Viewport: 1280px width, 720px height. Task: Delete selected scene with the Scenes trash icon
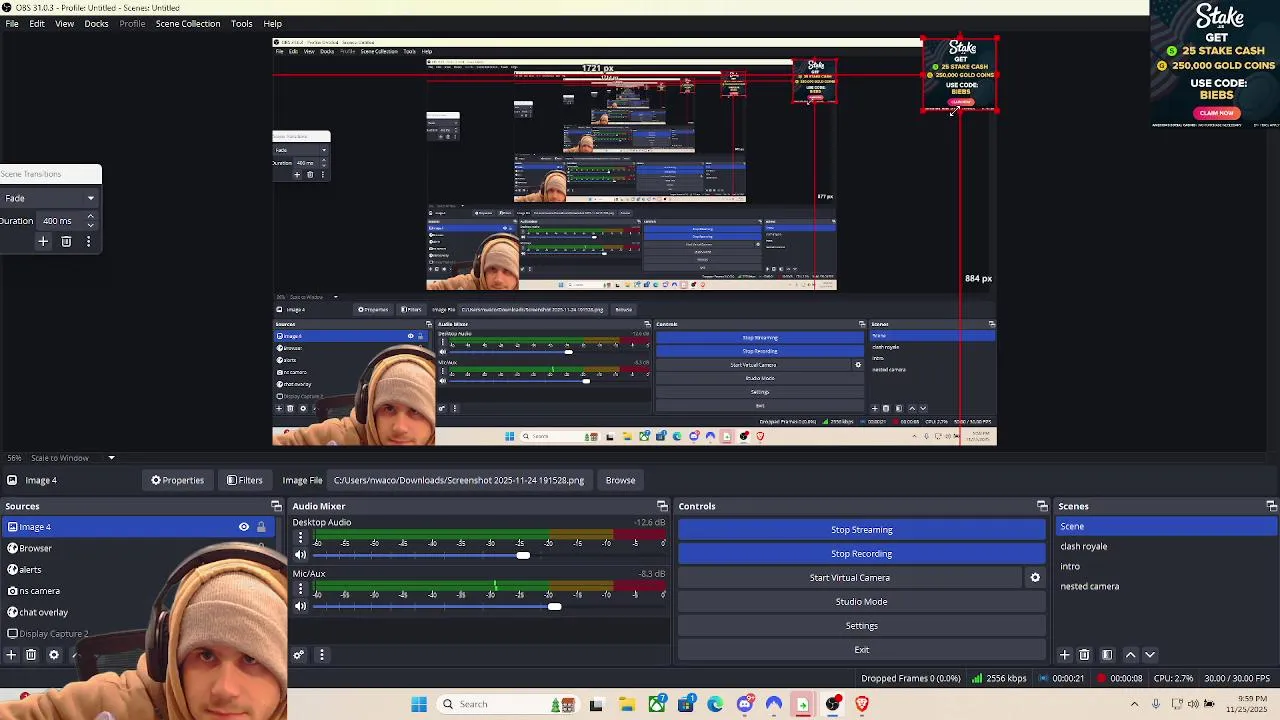[1084, 655]
